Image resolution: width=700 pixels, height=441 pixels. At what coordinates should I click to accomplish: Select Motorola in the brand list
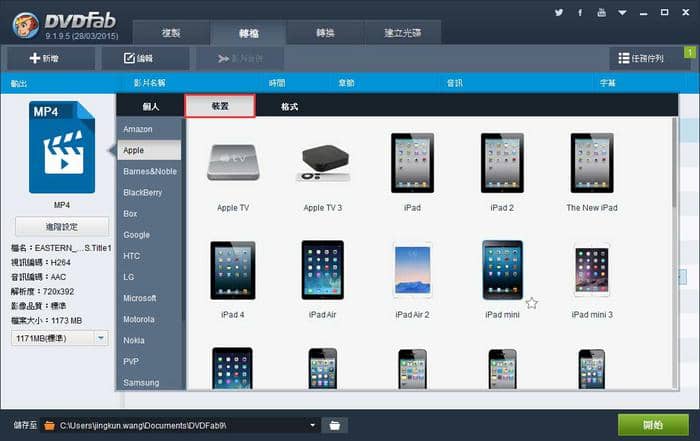click(149, 319)
